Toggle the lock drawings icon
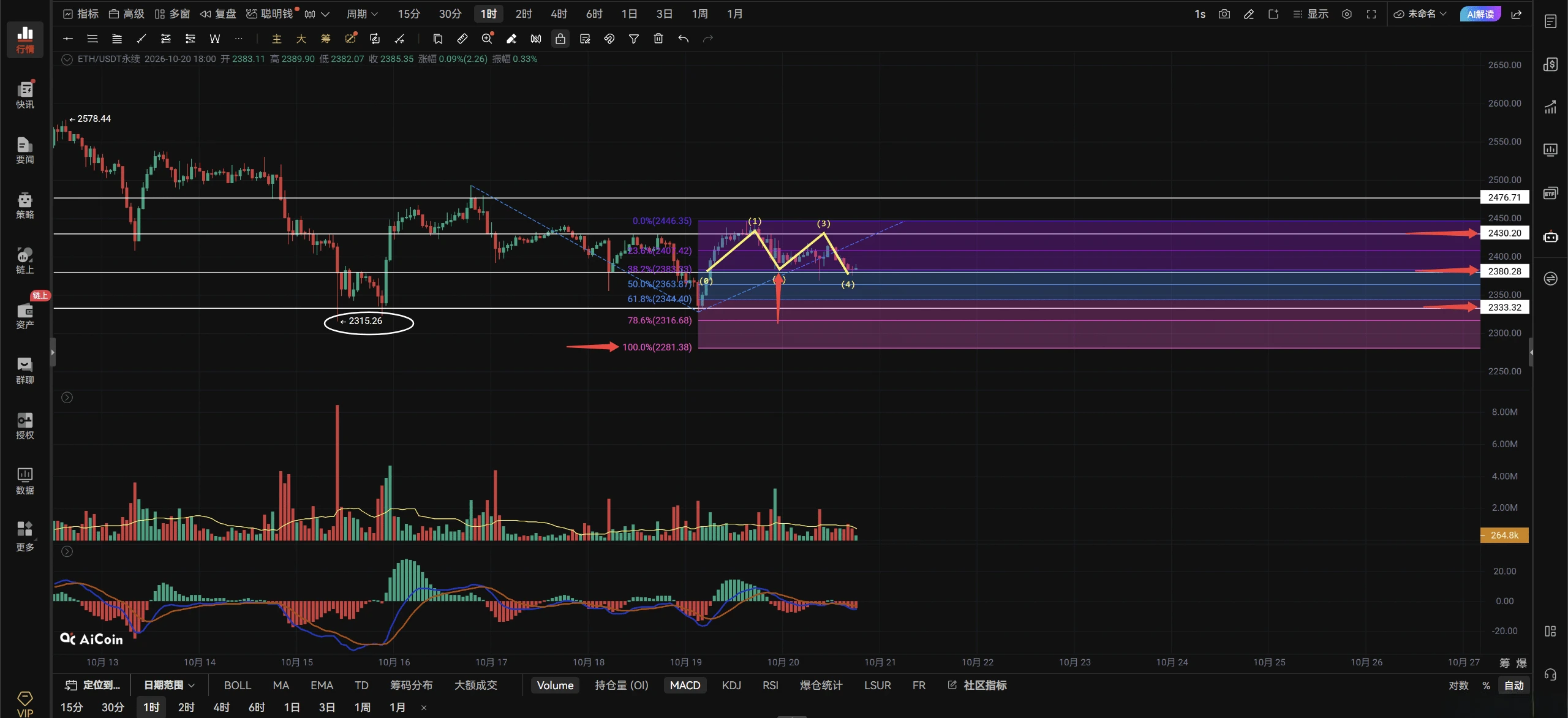This screenshot has height=718, width=1568. point(560,39)
